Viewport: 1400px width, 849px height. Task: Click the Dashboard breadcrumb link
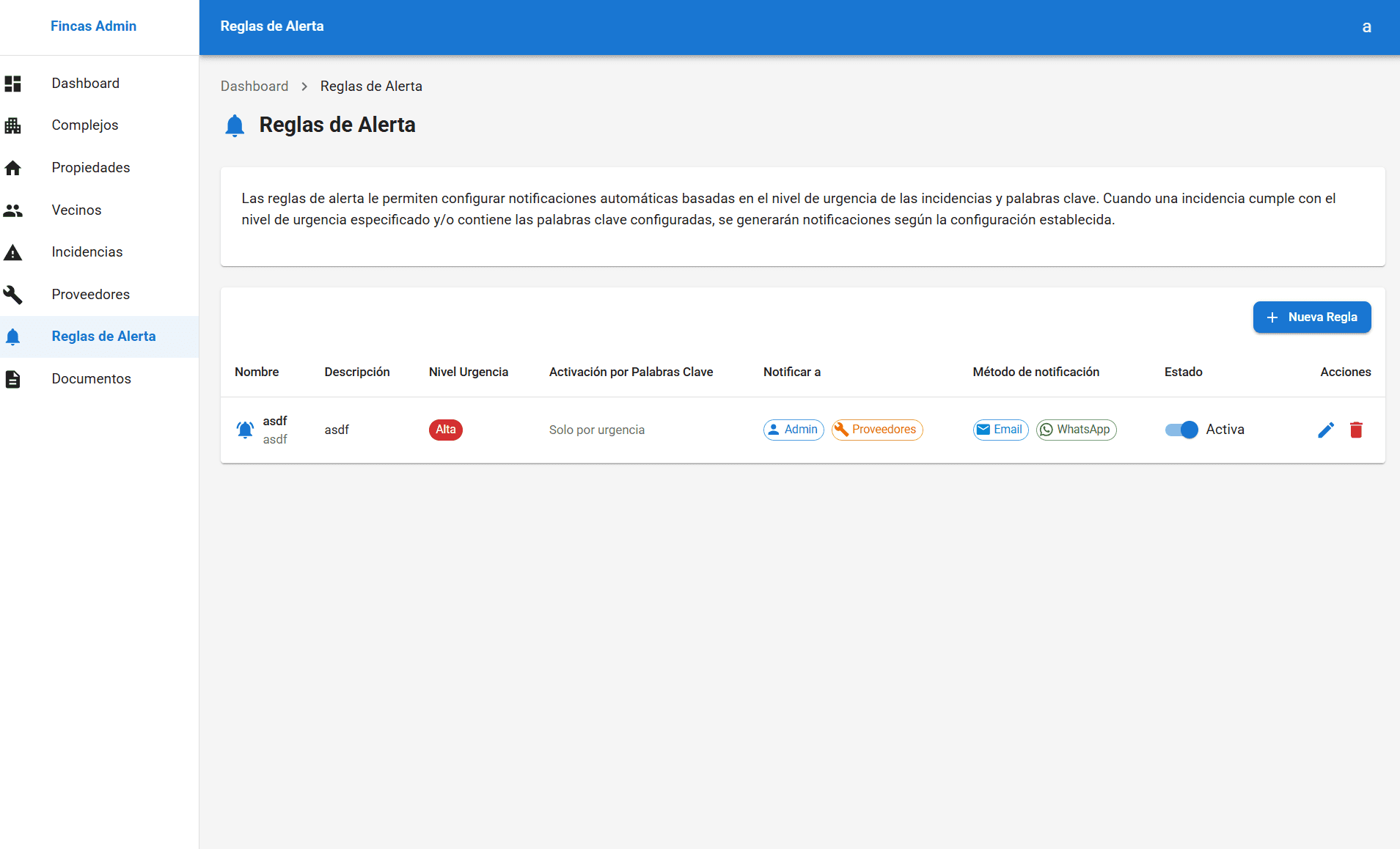click(x=254, y=87)
